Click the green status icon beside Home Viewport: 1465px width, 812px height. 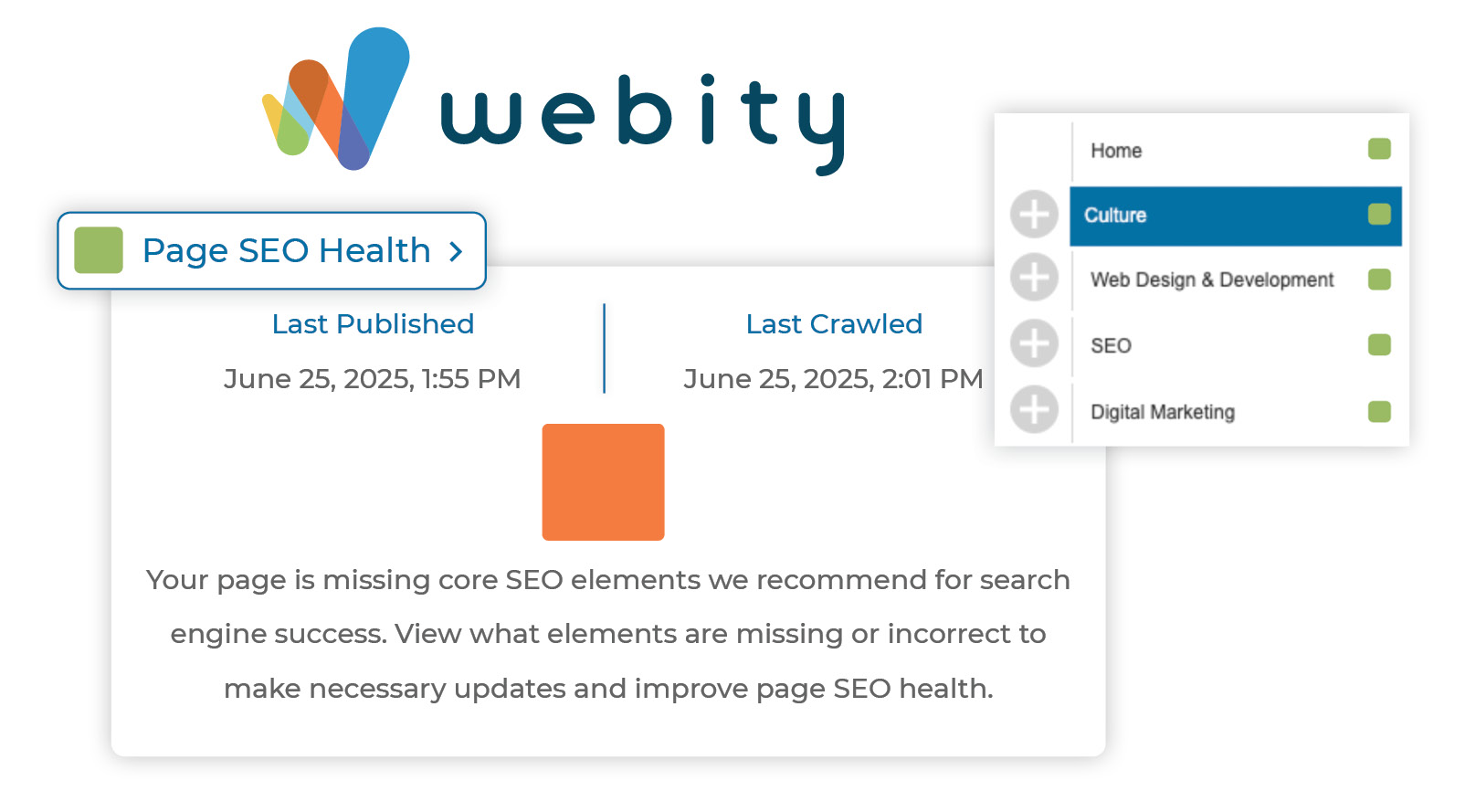pyautogui.click(x=1377, y=149)
